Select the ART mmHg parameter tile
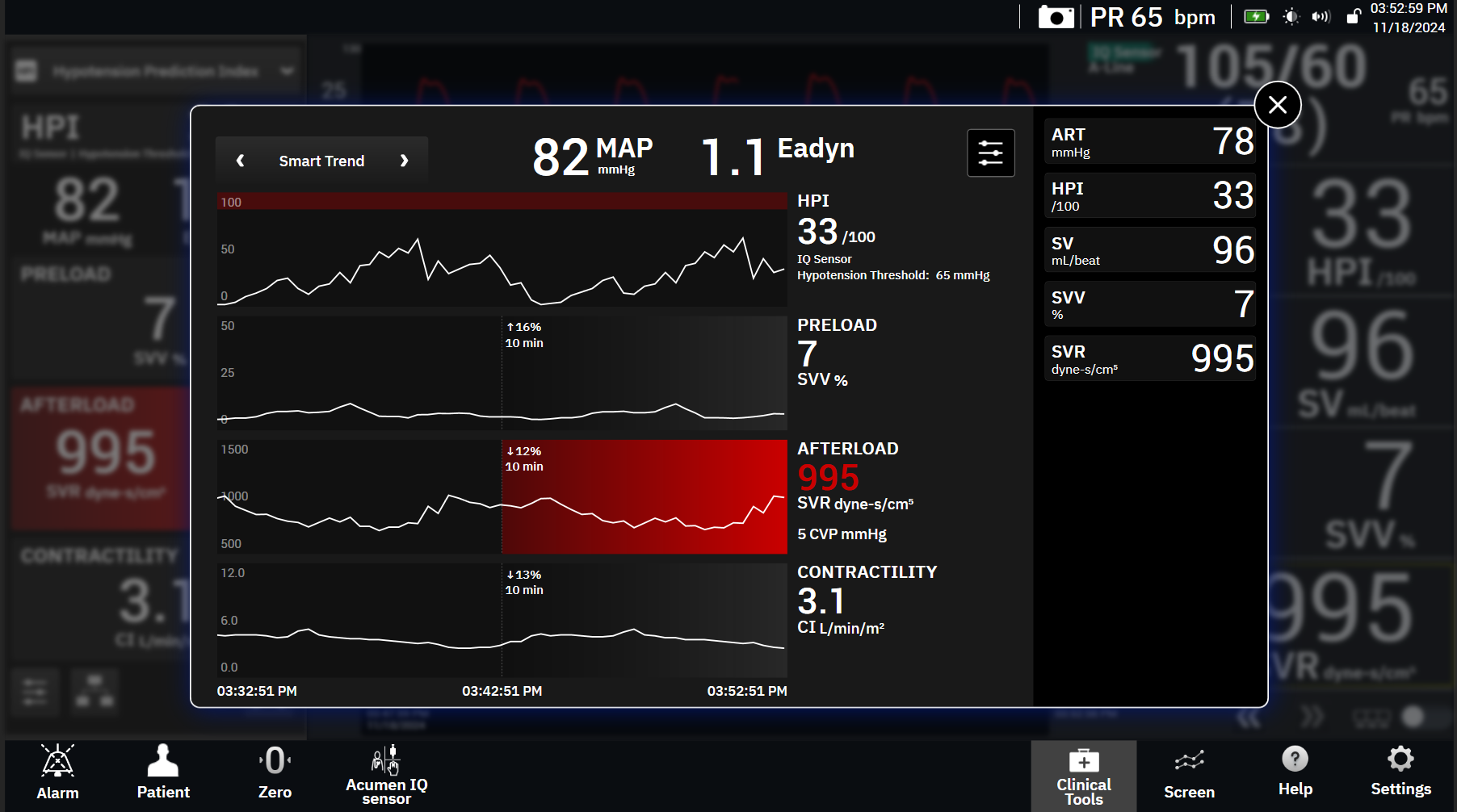Screen dimensions: 1457x812 tap(1149, 142)
